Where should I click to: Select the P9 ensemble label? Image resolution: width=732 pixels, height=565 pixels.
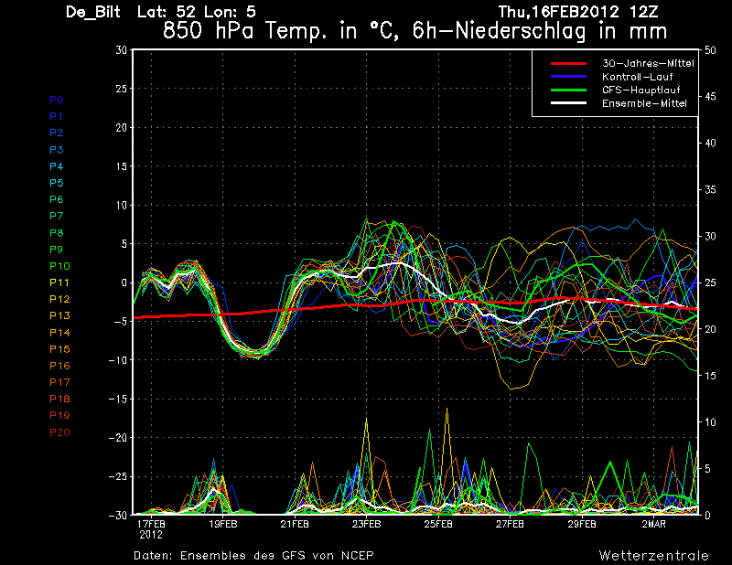tap(56, 249)
